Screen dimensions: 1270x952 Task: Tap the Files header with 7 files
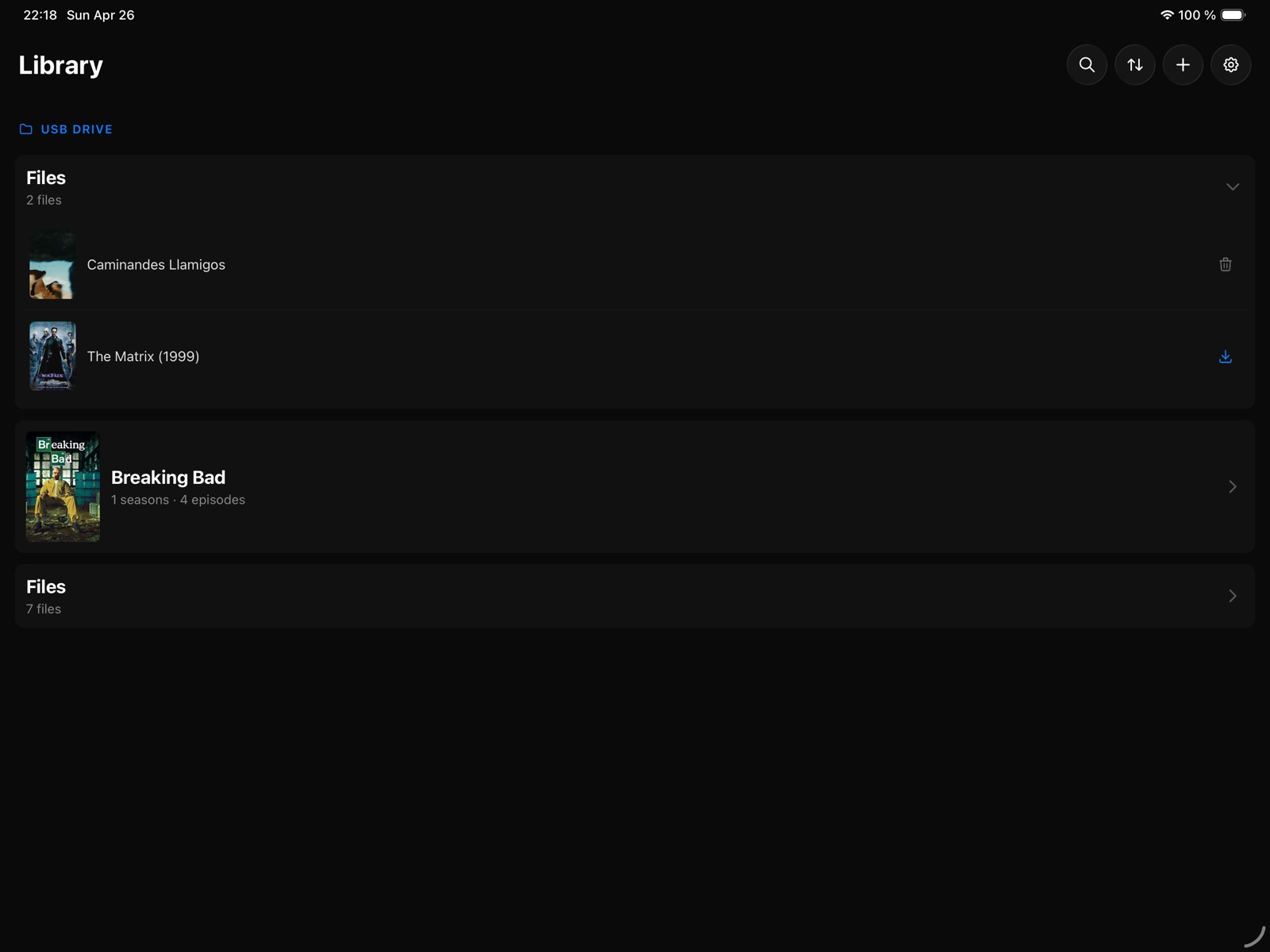[x=46, y=588]
